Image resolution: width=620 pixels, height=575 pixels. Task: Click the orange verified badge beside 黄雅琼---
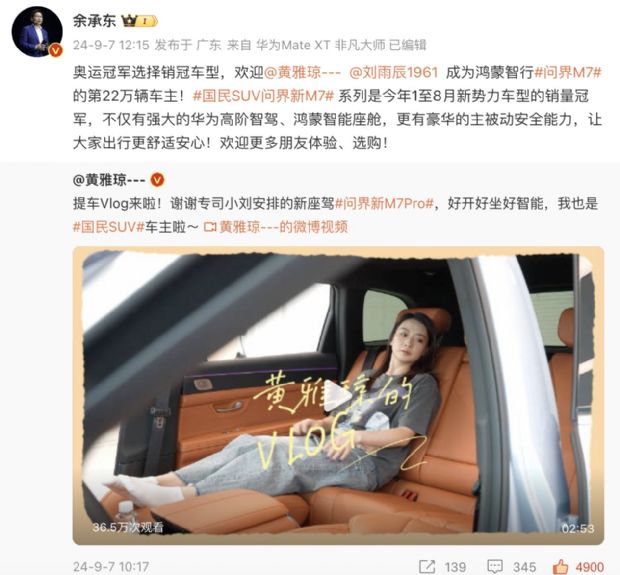[x=157, y=180]
